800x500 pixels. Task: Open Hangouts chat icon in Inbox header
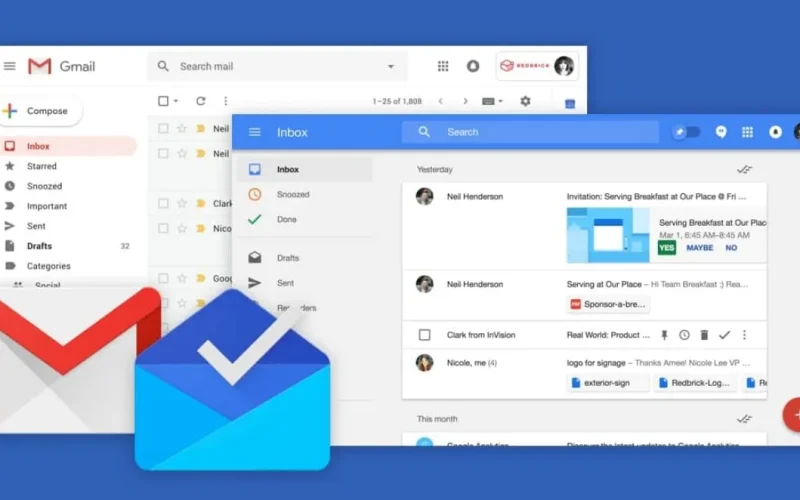pyautogui.click(x=721, y=132)
